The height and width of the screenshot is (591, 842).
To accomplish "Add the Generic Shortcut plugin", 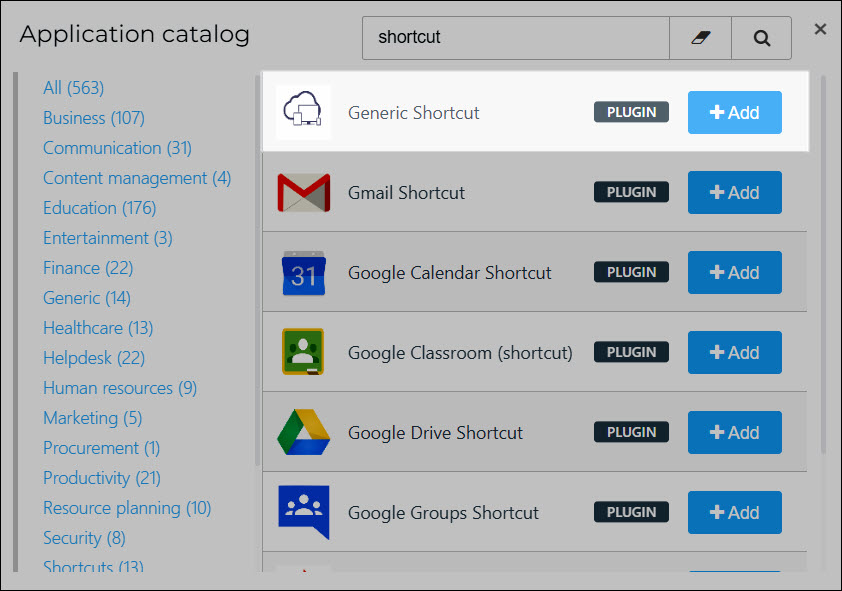I will (735, 112).
